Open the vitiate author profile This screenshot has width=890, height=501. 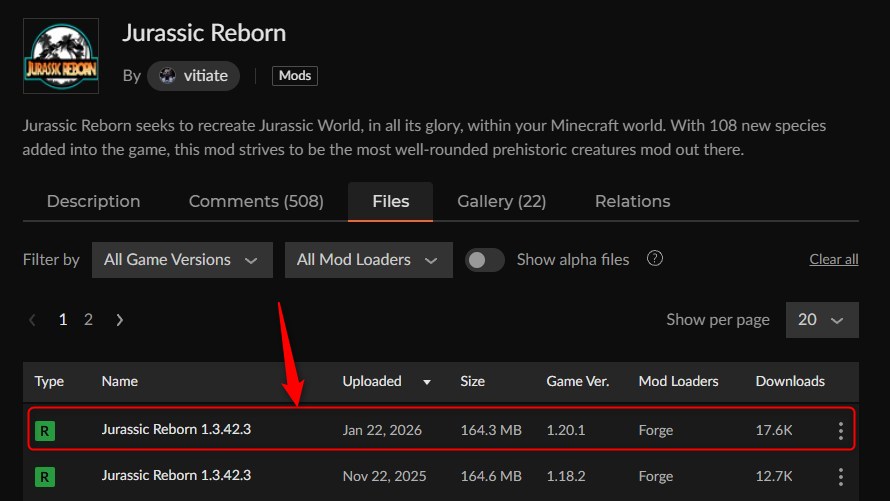point(193,76)
